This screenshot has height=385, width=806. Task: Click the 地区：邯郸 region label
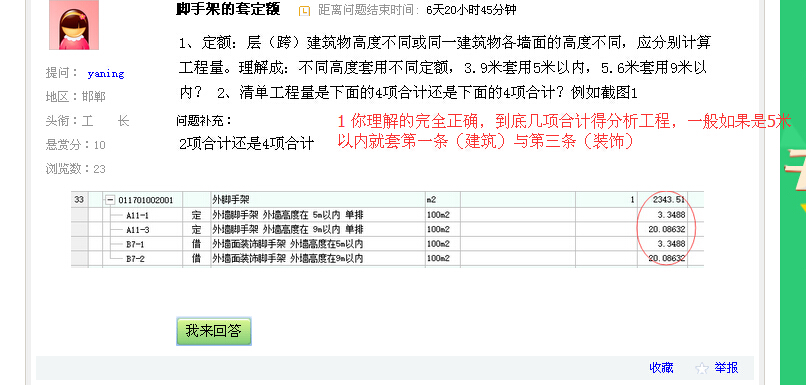tap(76, 97)
